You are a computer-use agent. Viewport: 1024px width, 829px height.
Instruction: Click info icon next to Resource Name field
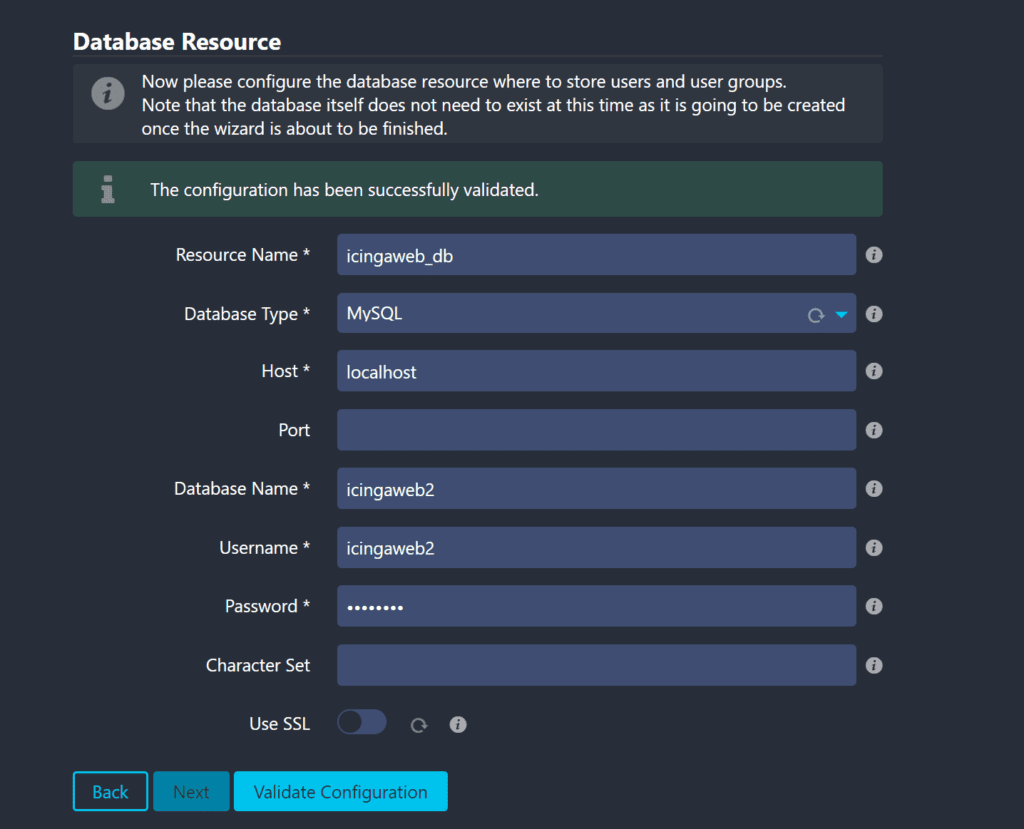coord(873,255)
